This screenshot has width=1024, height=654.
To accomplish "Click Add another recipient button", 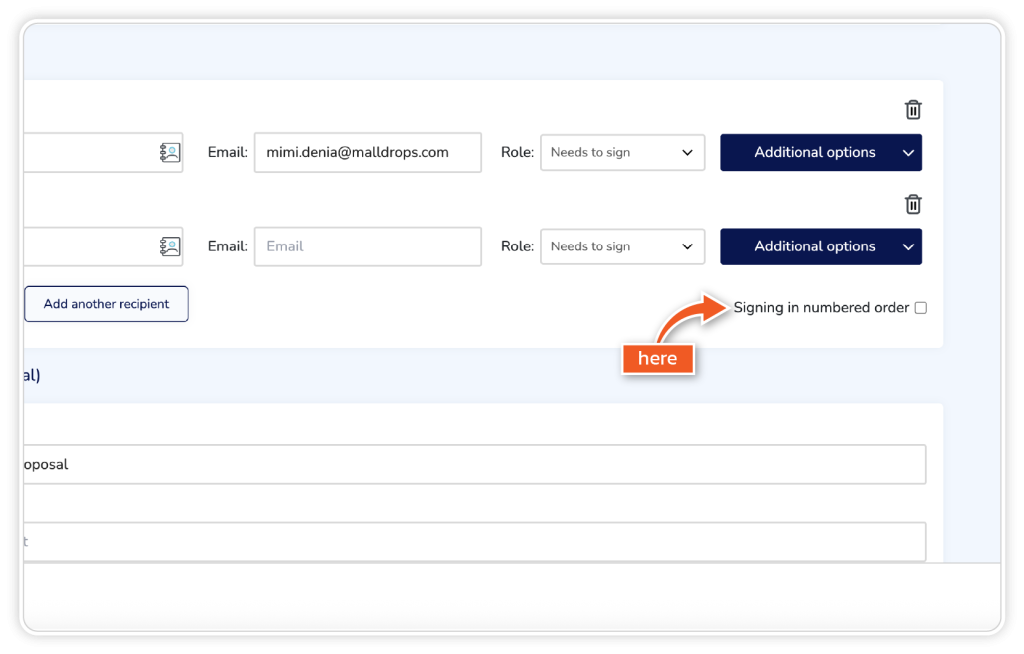I will click(107, 304).
